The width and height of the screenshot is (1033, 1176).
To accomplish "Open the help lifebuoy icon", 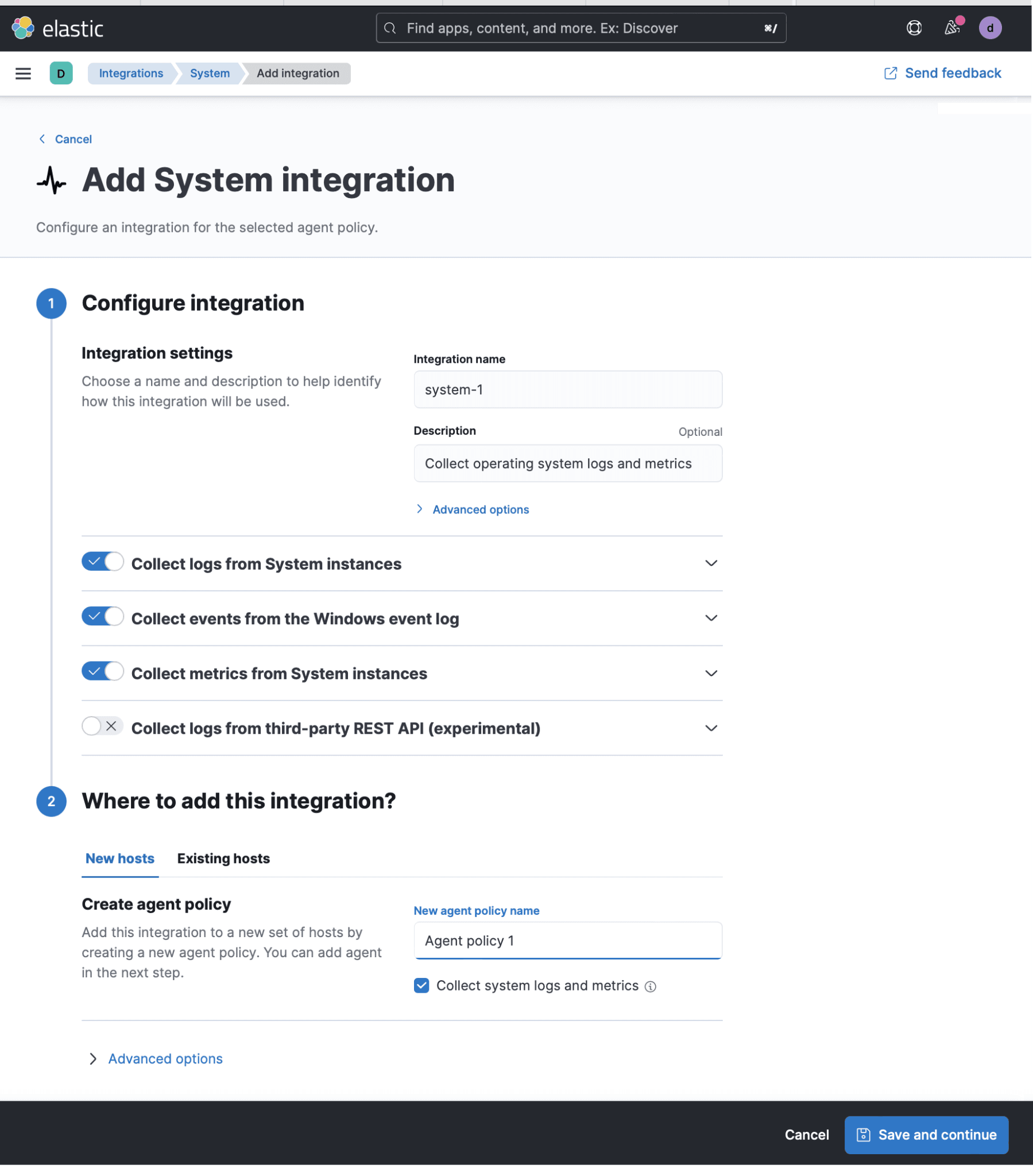I will pos(914,28).
